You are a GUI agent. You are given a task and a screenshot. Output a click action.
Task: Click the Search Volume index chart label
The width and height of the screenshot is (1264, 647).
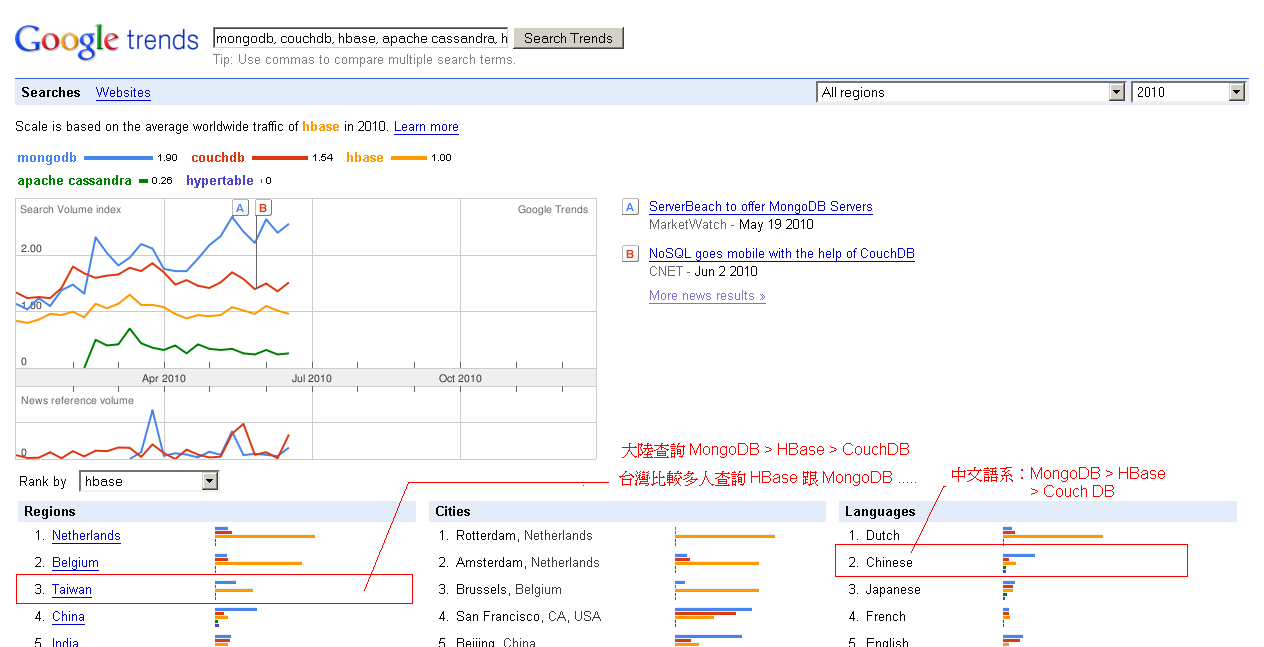(71, 210)
